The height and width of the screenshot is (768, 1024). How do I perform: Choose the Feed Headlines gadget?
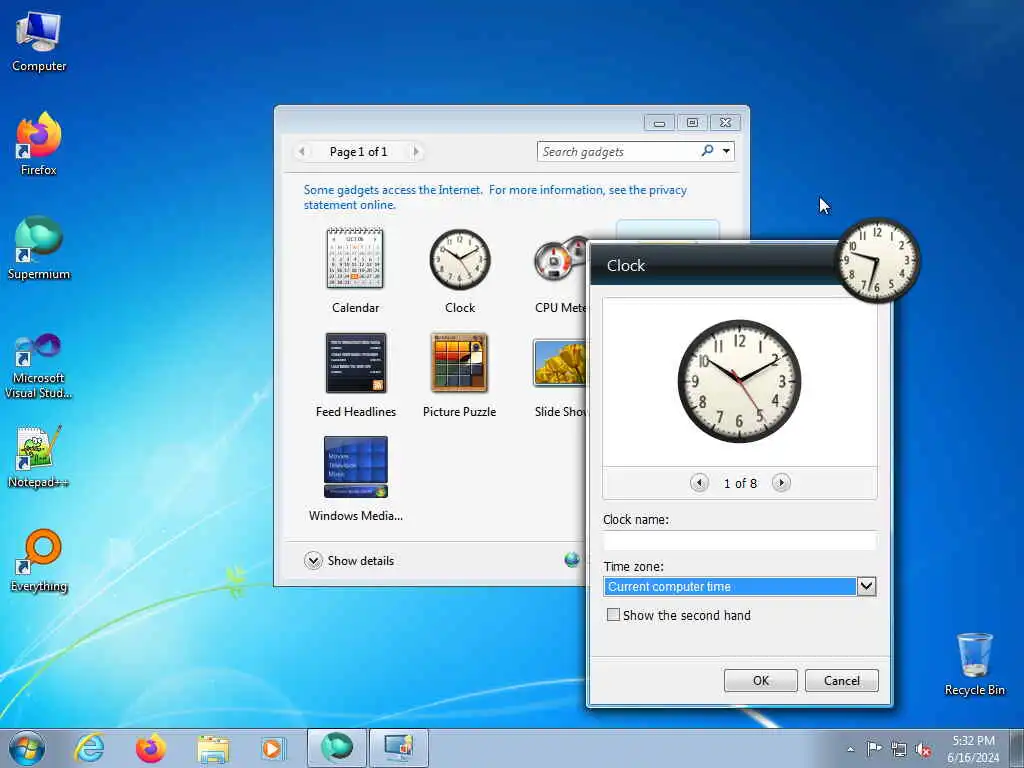tap(355, 375)
